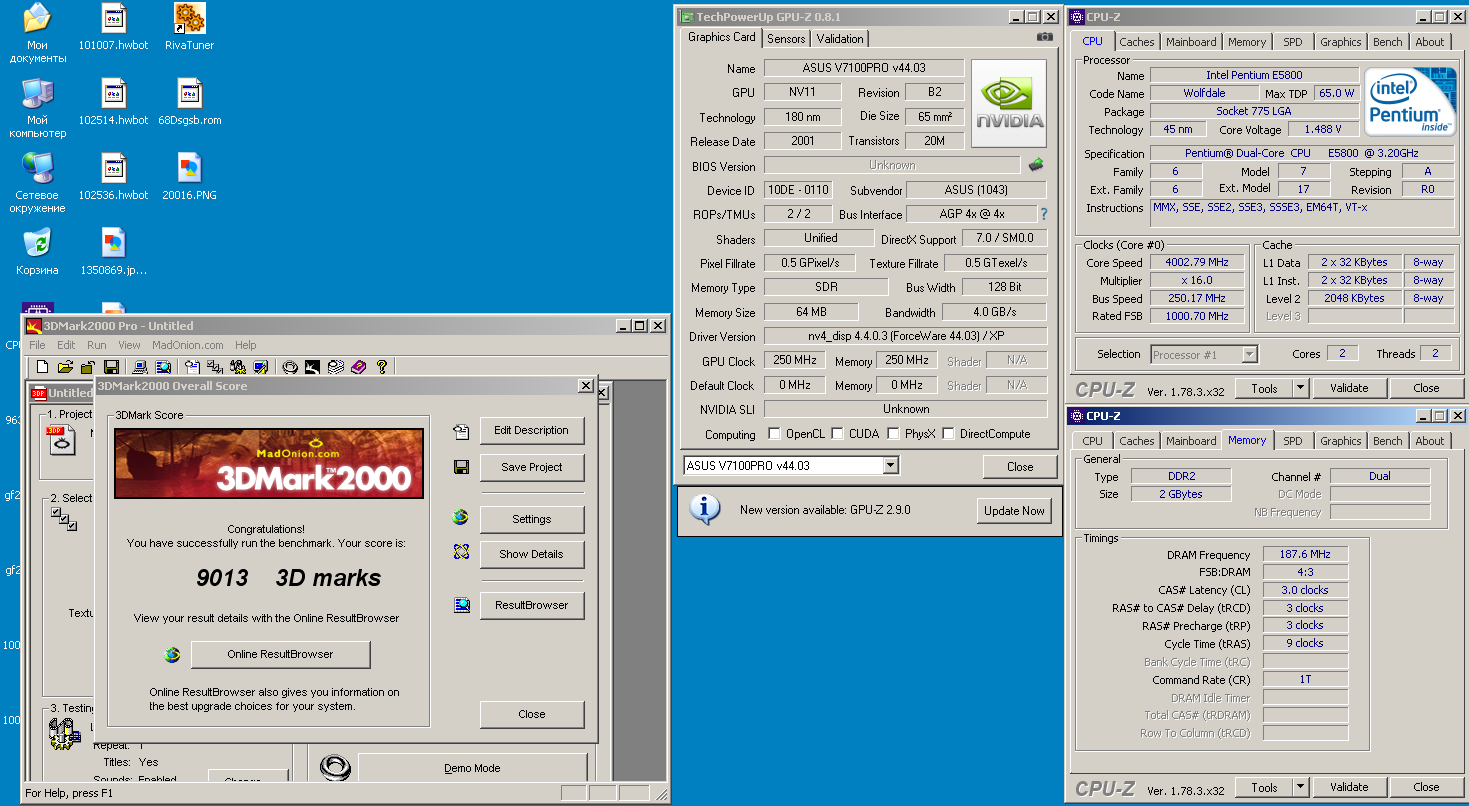Screen dimensions: 1469x806
Task: Click the 9013 3D marks score text
Action: pos(288,578)
